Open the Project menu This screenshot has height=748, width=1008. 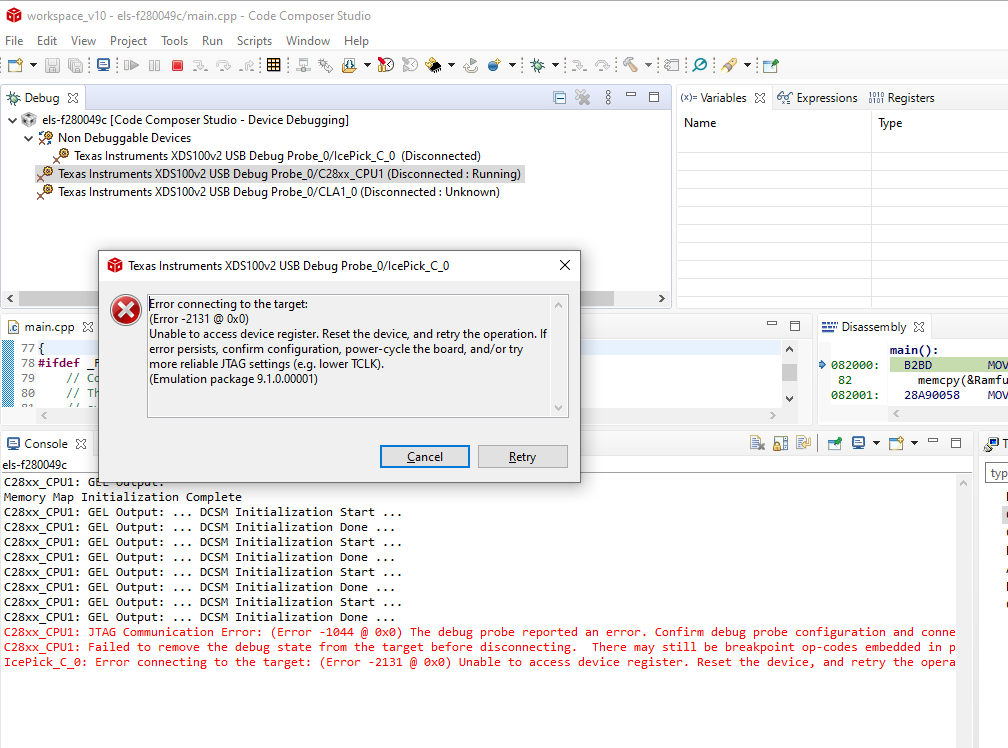coord(129,40)
